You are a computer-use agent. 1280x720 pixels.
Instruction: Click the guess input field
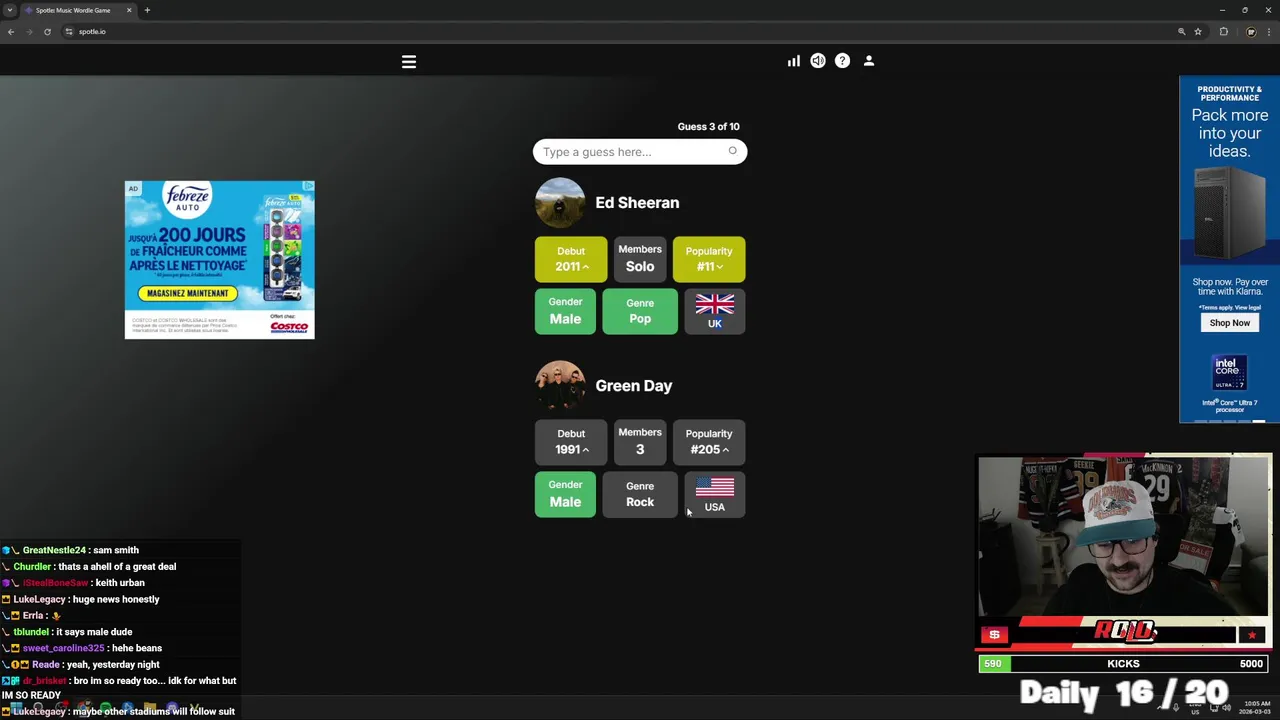(x=640, y=152)
